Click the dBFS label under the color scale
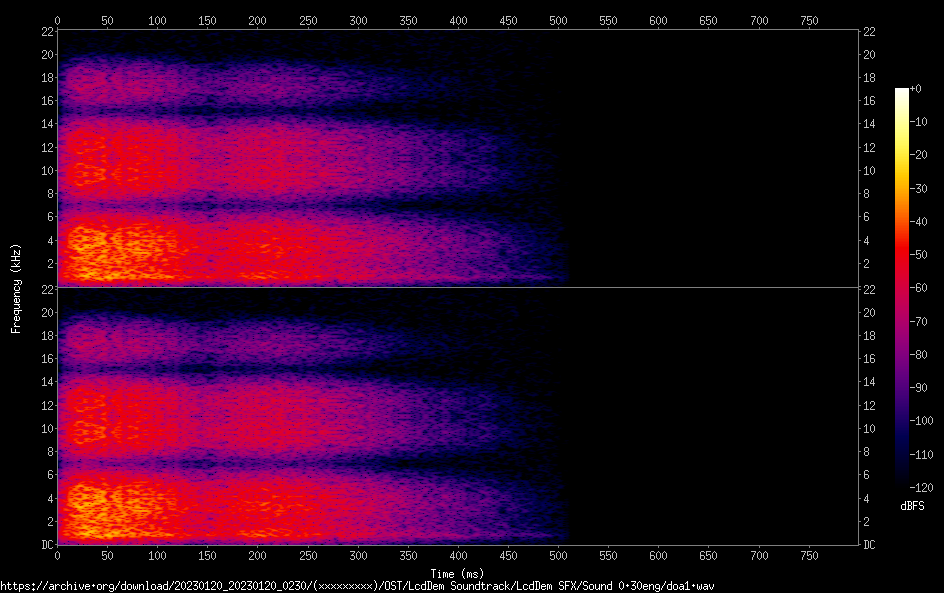Screen dimensions: 944x593 (912, 507)
